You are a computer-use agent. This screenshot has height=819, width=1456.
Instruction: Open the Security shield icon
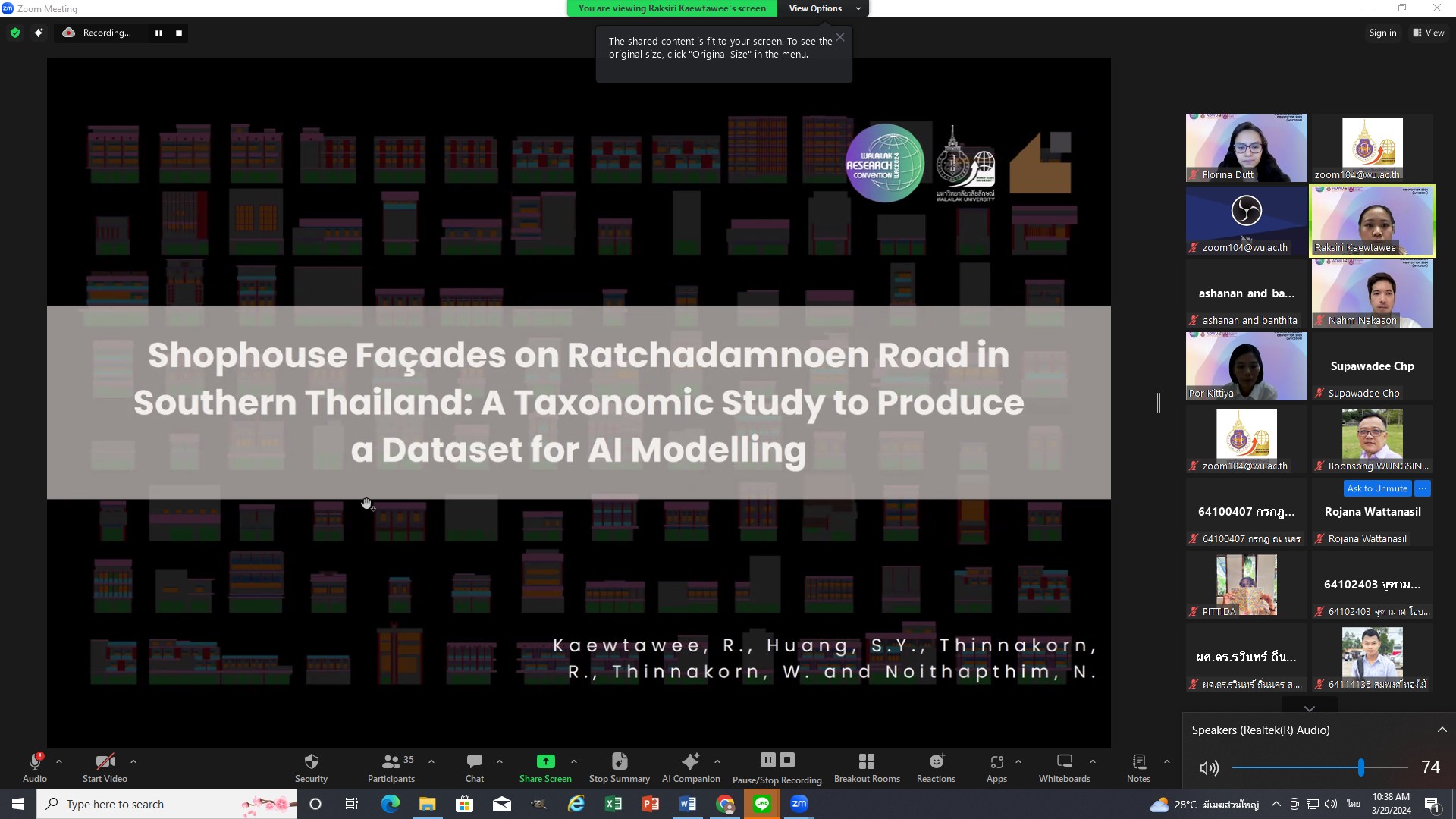coord(311,761)
